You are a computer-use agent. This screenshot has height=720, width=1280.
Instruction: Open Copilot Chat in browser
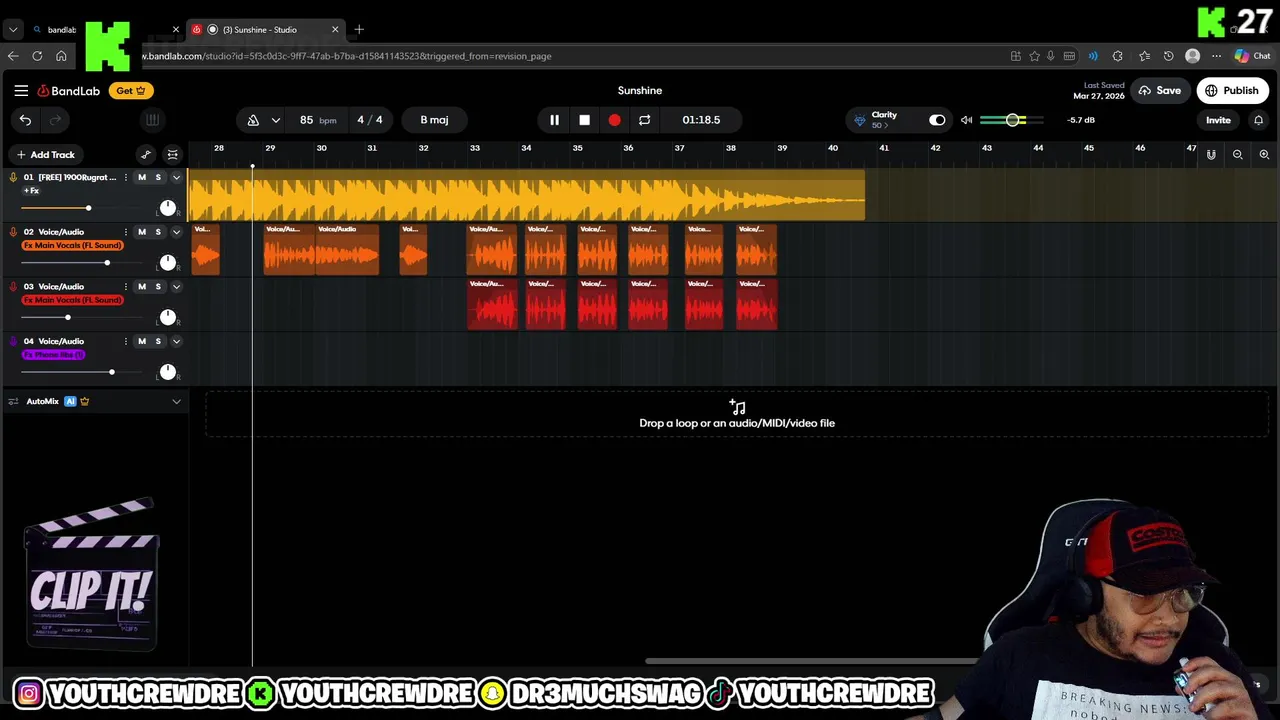1252,56
